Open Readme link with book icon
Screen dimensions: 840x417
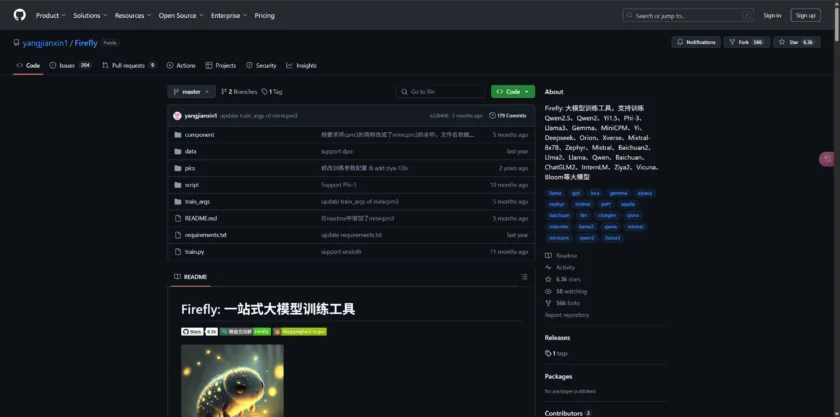point(561,256)
